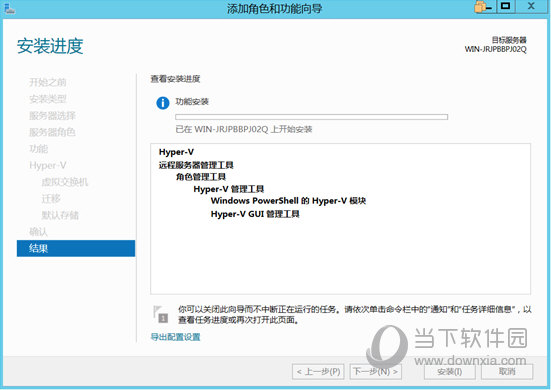Click the notification flag icon
Screen dimensions: 551x390
(161, 314)
